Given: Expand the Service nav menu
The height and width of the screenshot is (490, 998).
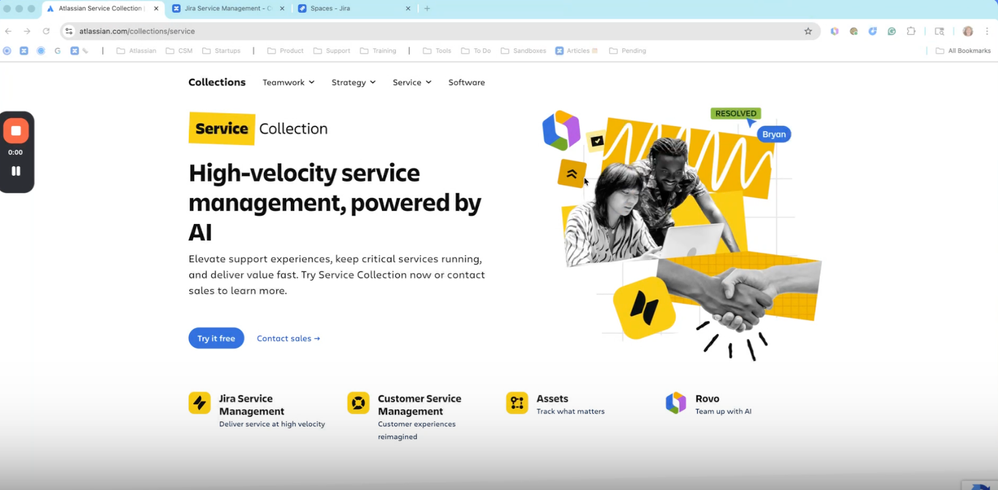Looking at the screenshot, I should 412,82.
